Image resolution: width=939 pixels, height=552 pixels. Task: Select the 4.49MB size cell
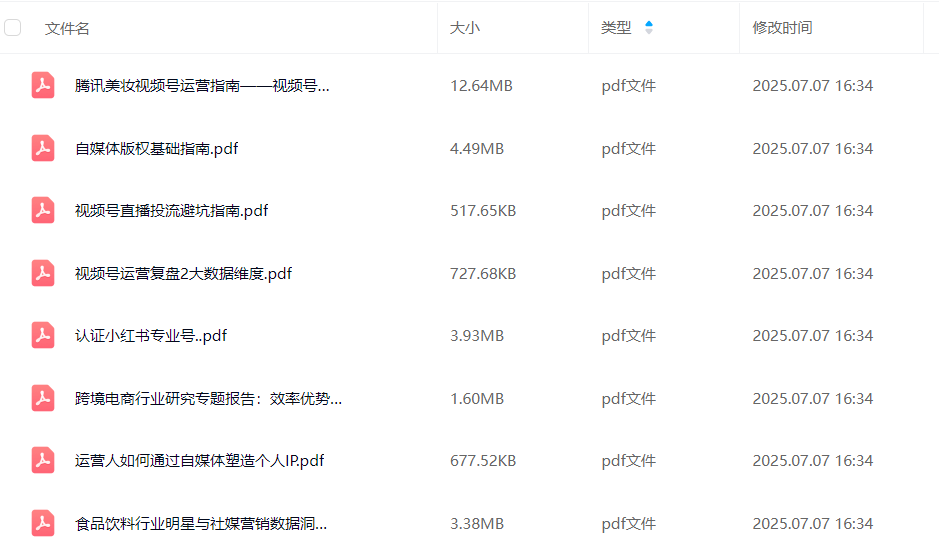477,149
